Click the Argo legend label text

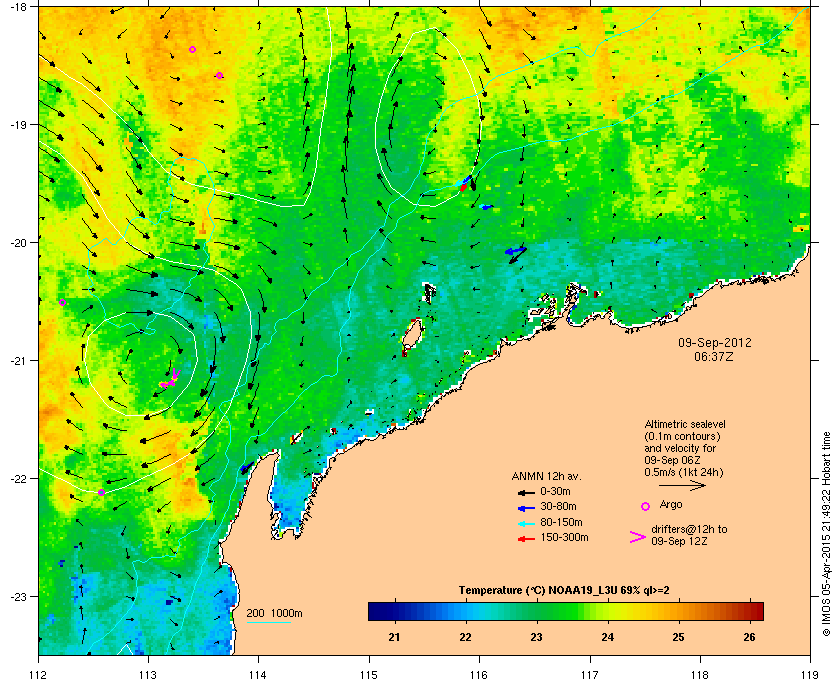point(671,504)
